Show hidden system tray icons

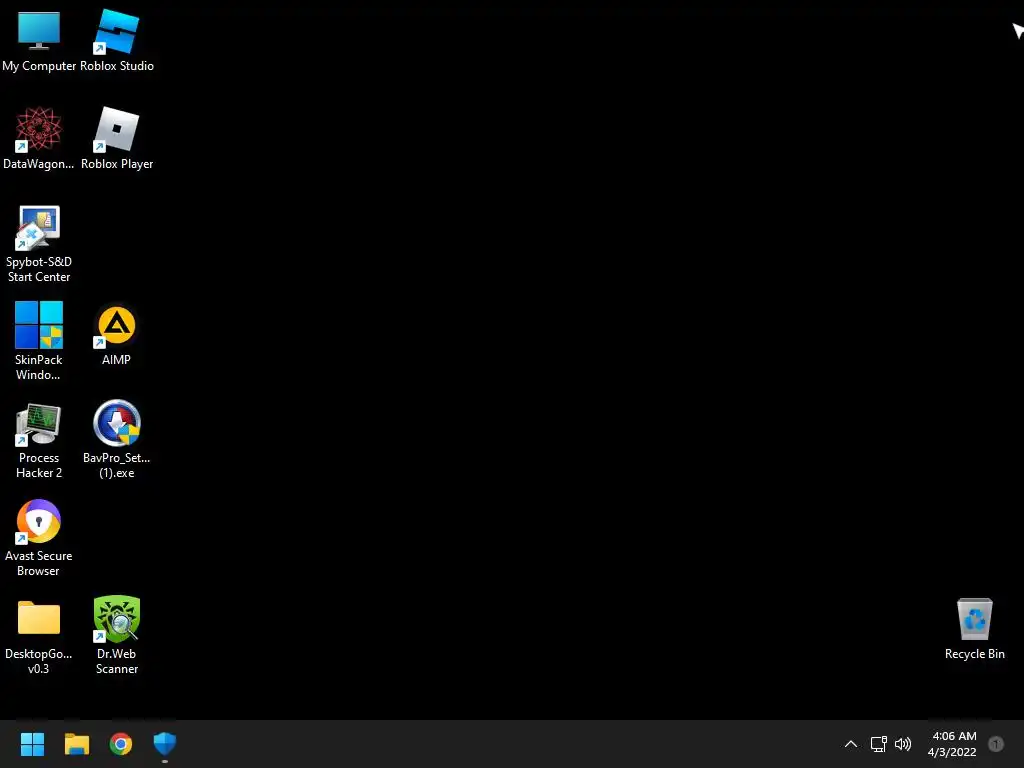851,744
